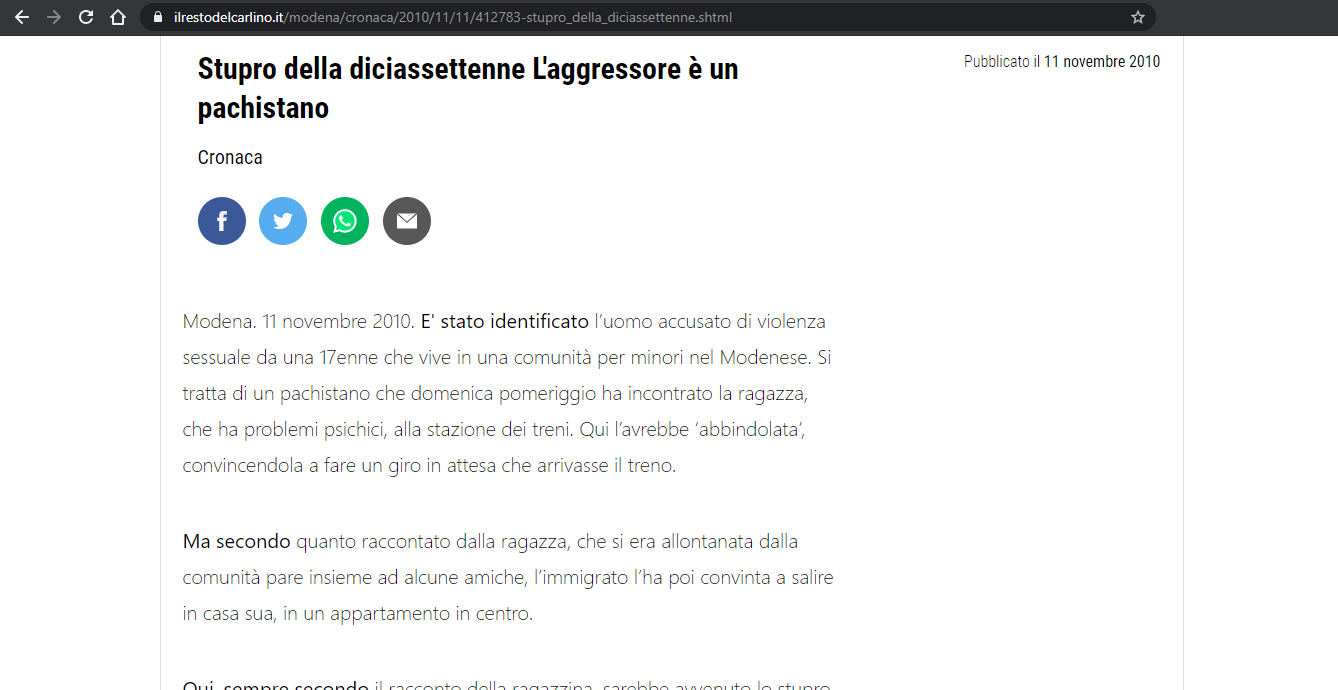The height and width of the screenshot is (690, 1338).
Task: Share the article on Facebook
Action: tap(222, 221)
